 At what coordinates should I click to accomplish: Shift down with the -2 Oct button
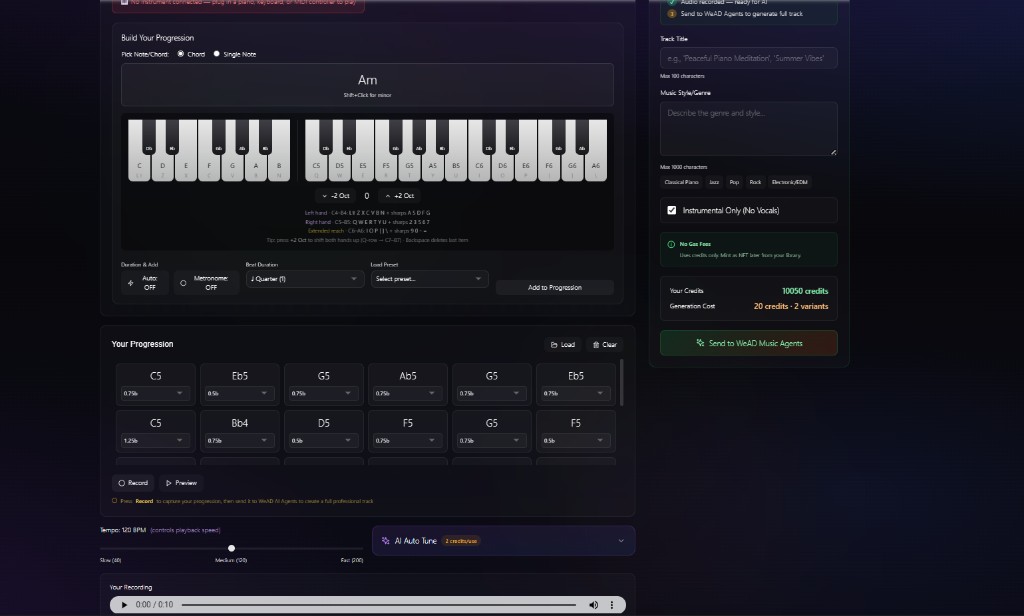[336, 196]
